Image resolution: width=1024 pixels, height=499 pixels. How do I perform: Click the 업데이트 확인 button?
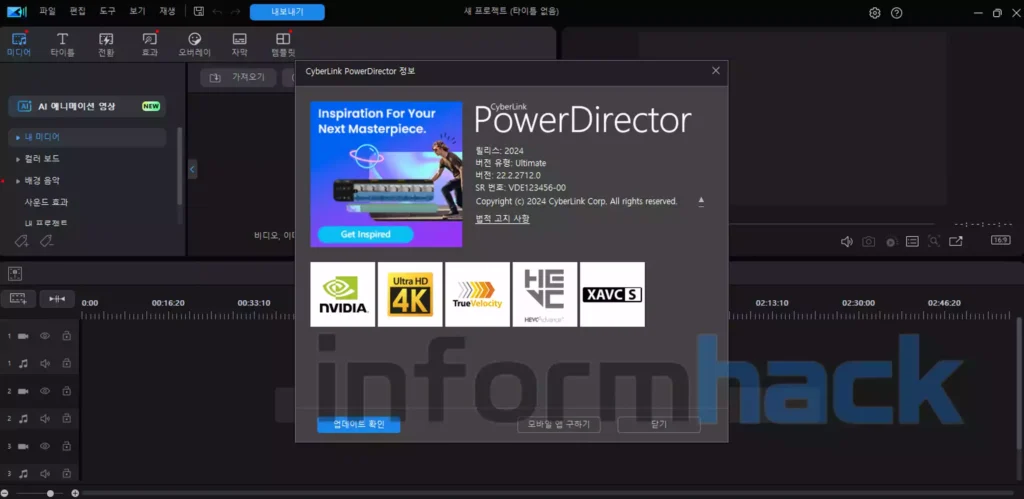359,425
